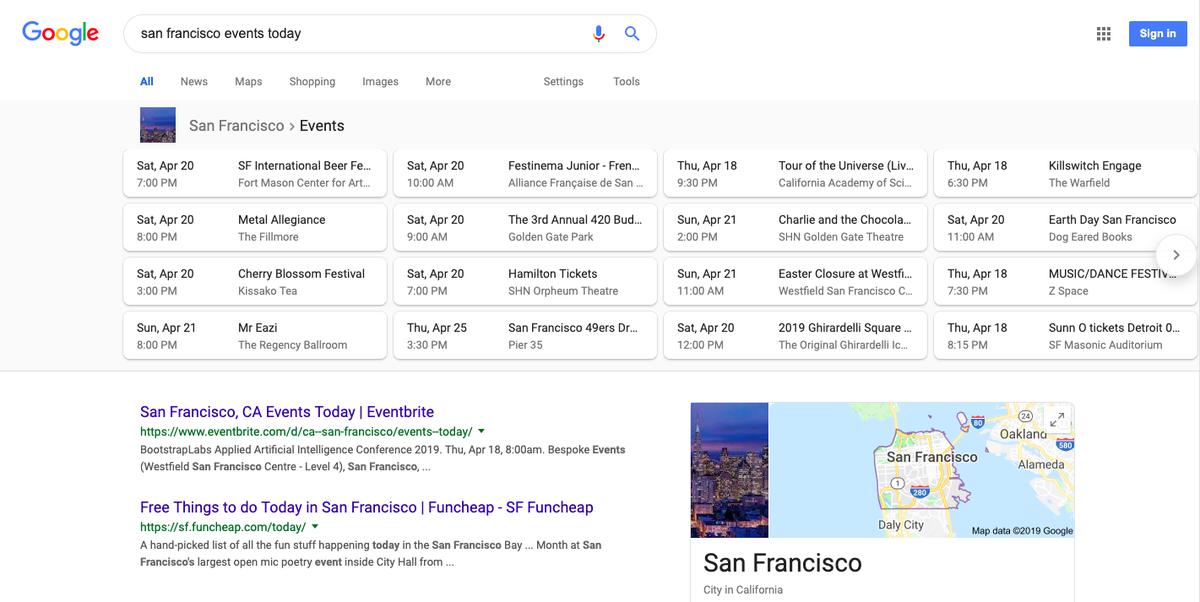Switch to the News tab

[193, 81]
